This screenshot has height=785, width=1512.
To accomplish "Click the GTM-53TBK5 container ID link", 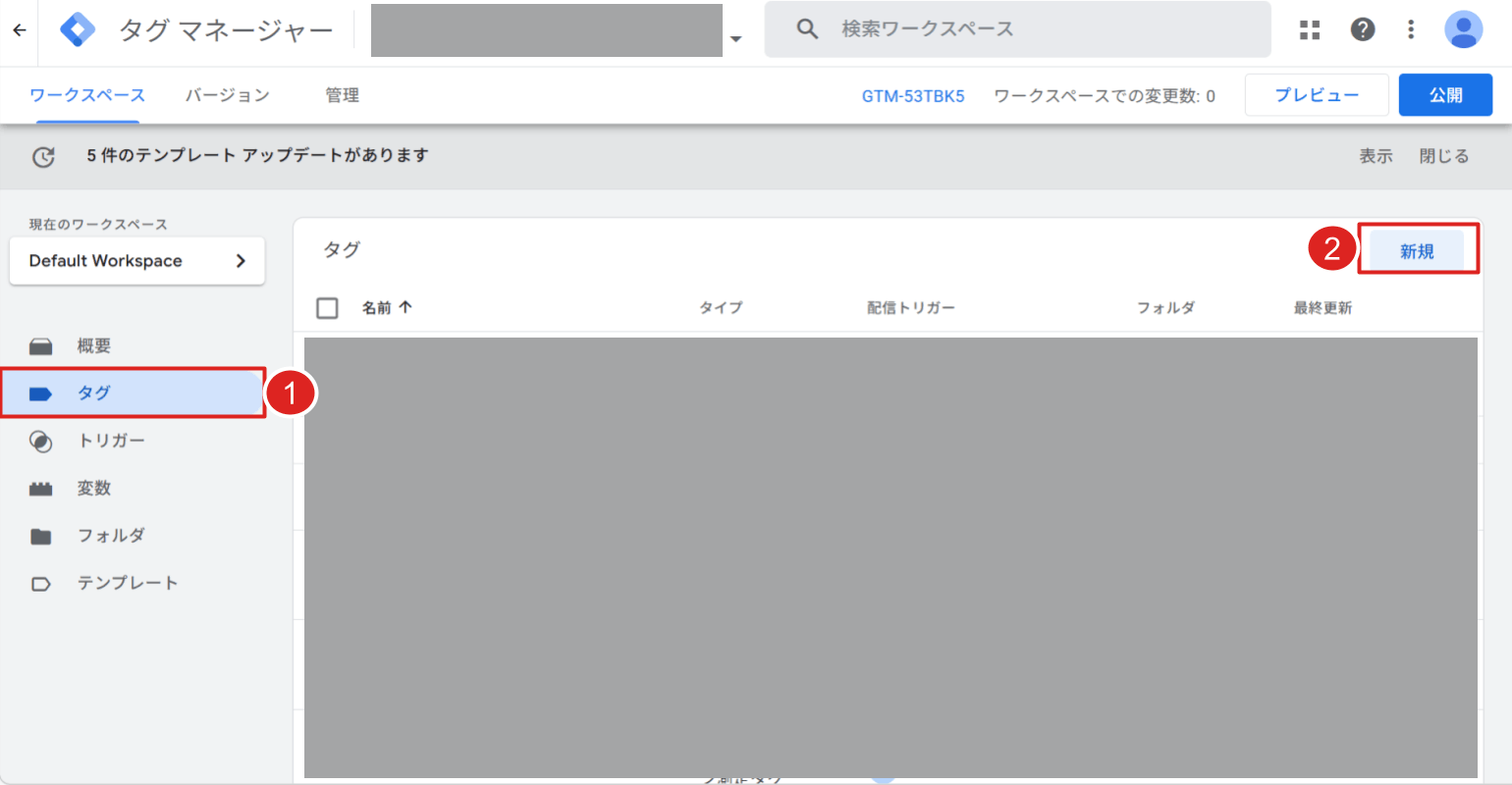I will pos(913,96).
